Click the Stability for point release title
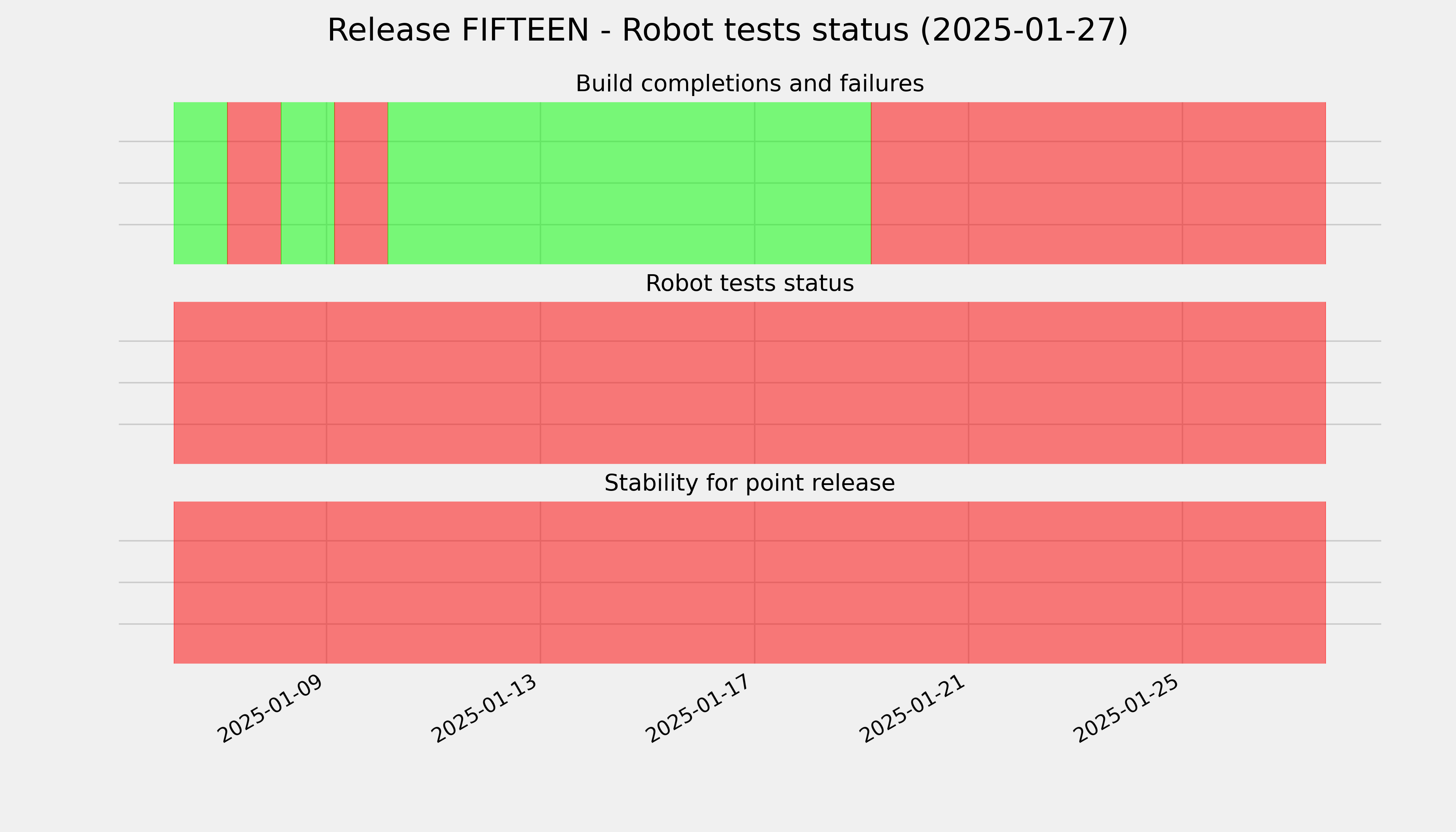The height and width of the screenshot is (832, 1456). pyautogui.click(x=750, y=484)
